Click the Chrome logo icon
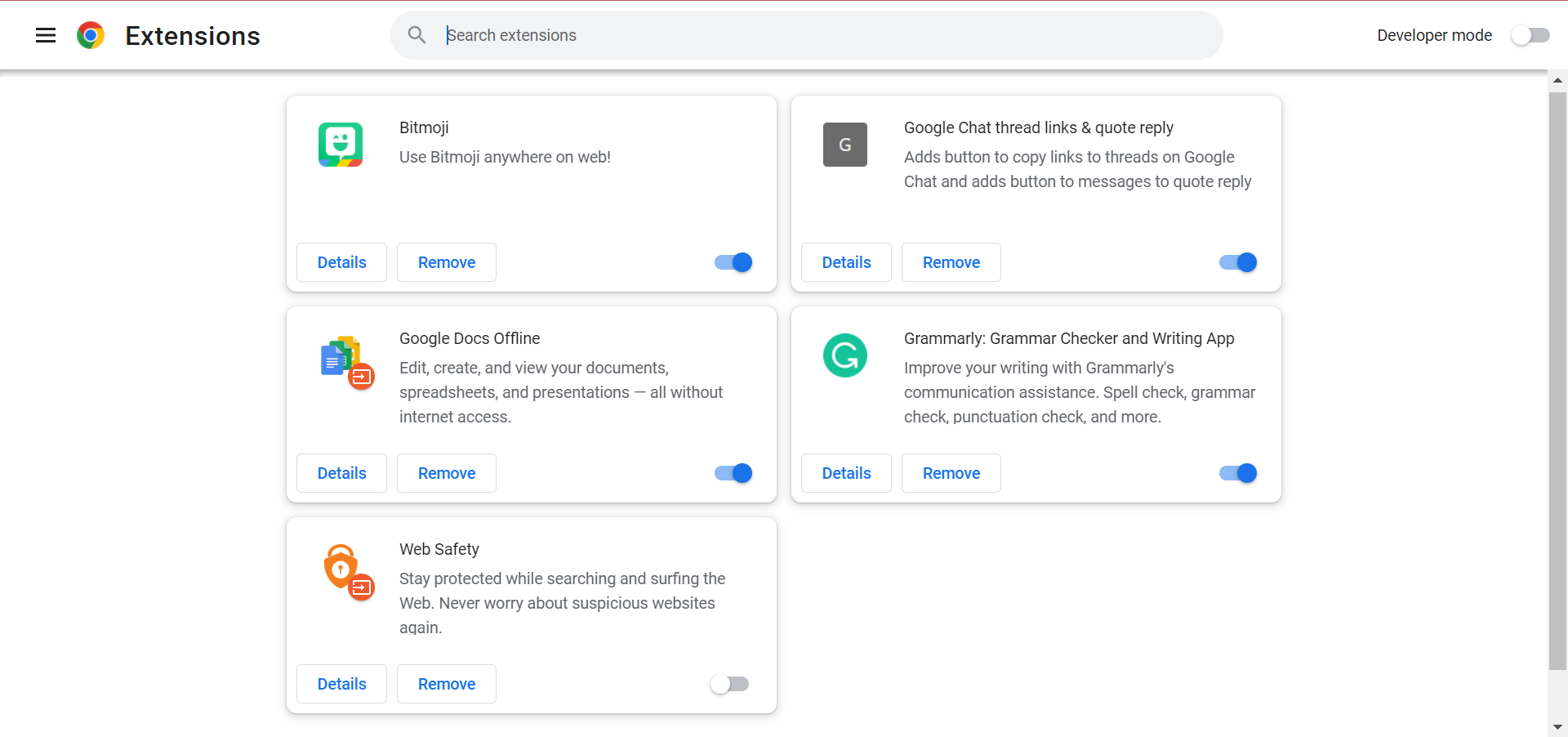The width and height of the screenshot is (1568, 737). coord(91,35)
